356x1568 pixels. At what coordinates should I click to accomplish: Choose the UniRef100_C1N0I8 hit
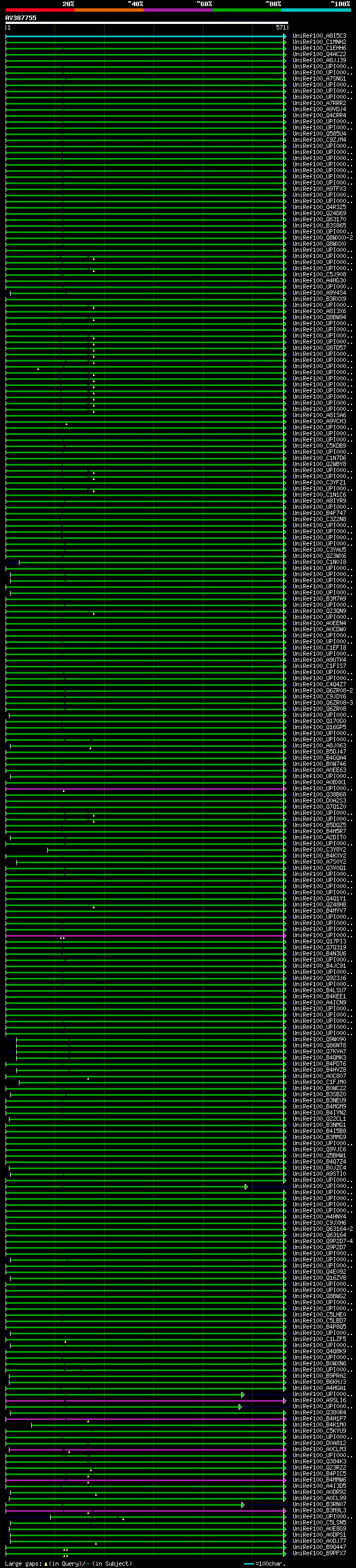(x=319, y=562)
